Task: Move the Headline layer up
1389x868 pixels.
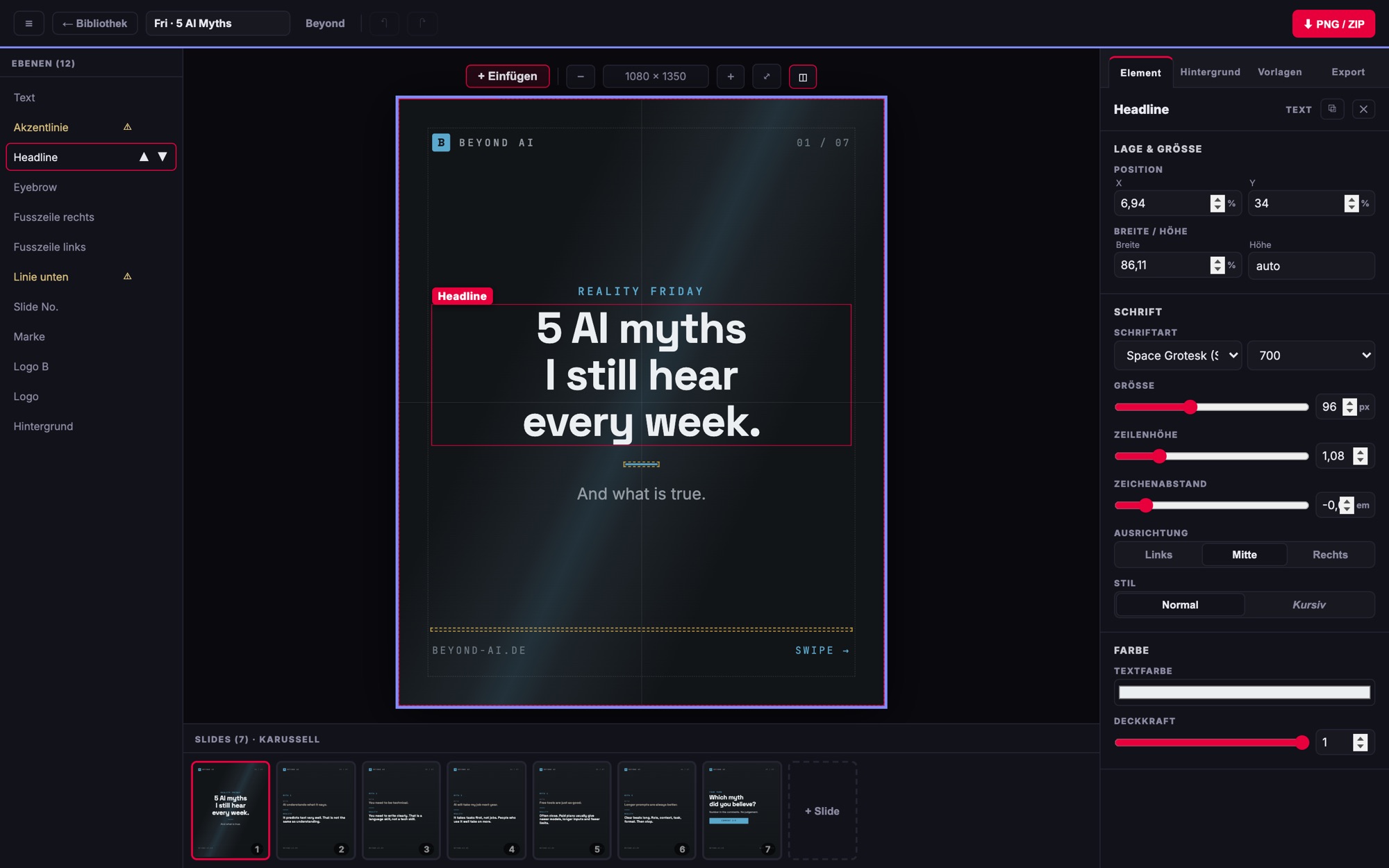Action: click(x=144, y=157)
